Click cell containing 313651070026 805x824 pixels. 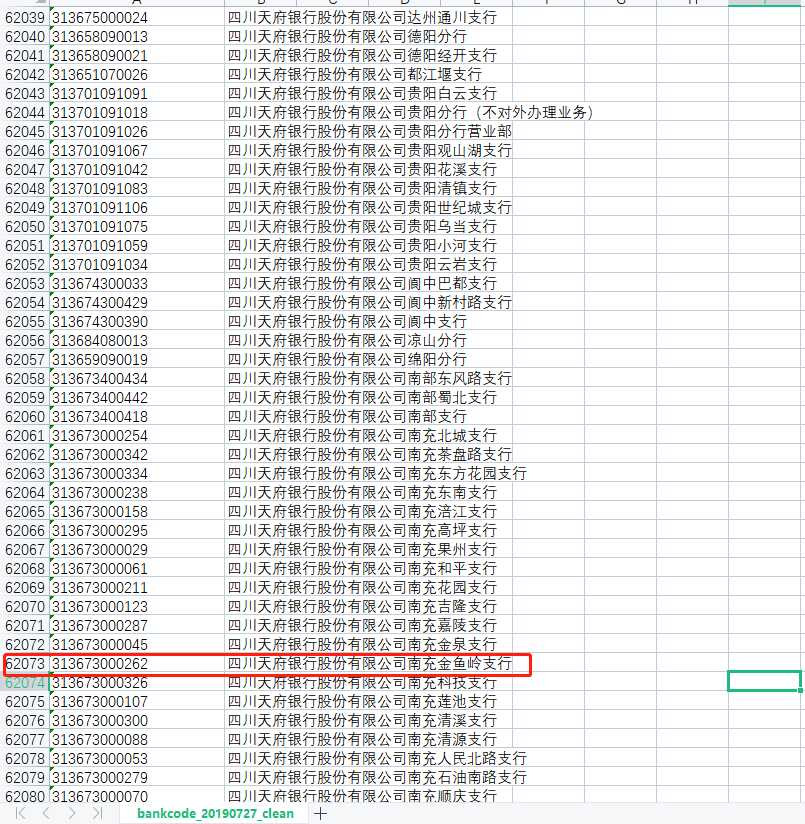tap(137, 75)
